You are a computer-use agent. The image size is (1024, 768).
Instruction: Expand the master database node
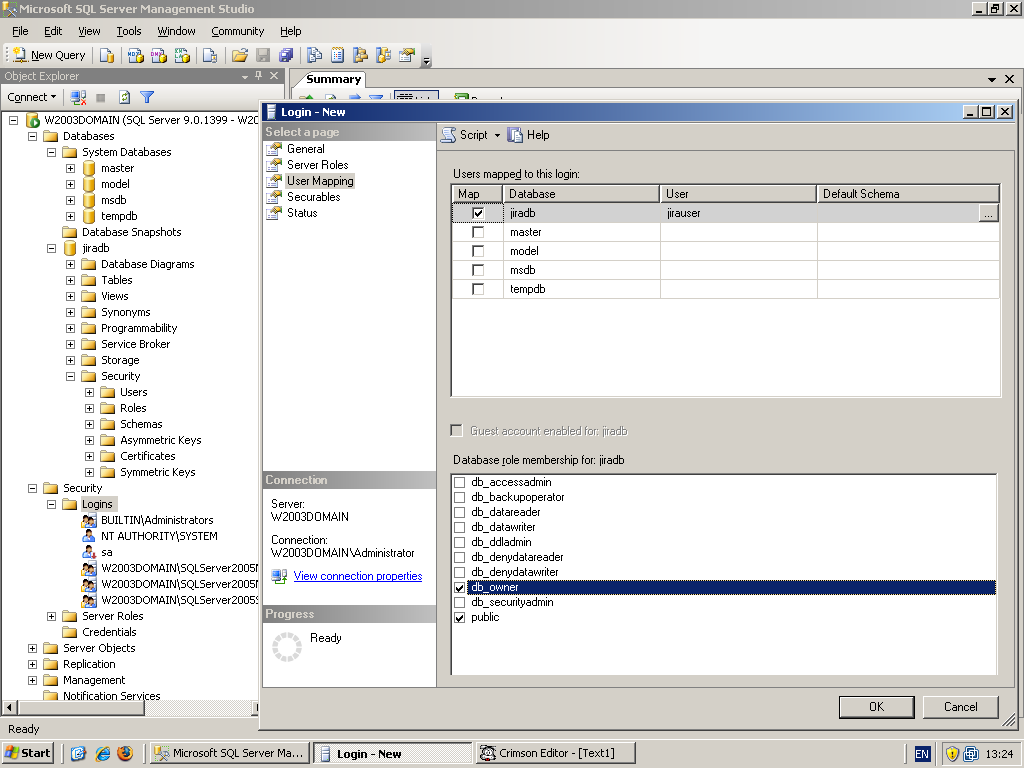[x=71, y=168]
